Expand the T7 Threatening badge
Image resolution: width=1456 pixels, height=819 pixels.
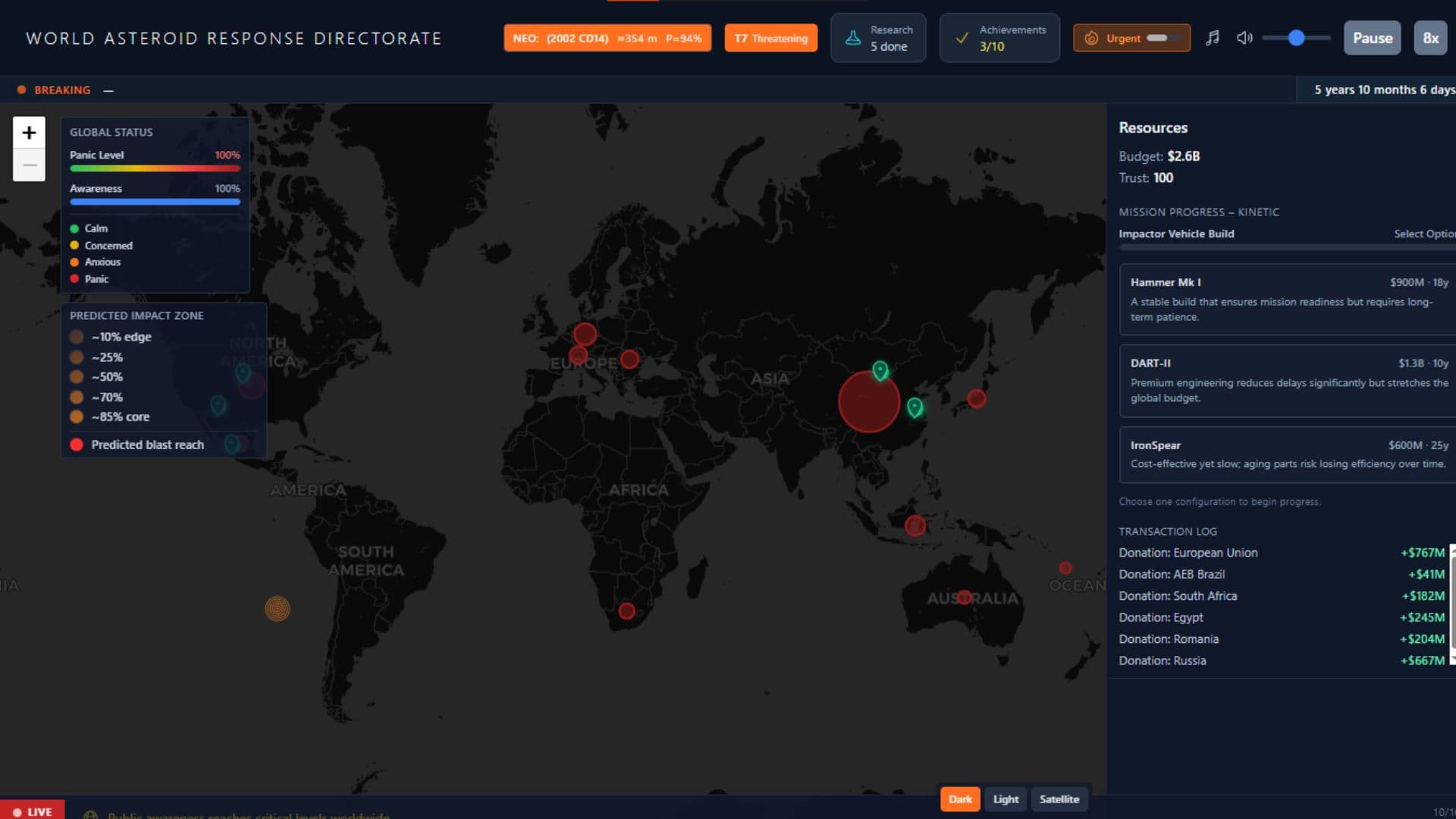(770, 38)
